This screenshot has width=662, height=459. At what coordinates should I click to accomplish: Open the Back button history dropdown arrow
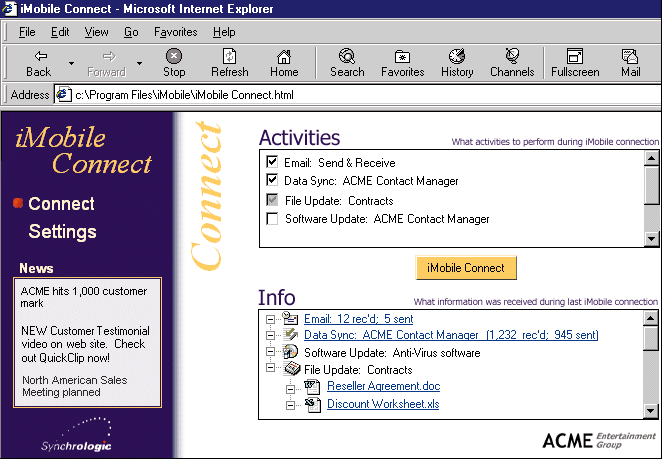[71, 63]
